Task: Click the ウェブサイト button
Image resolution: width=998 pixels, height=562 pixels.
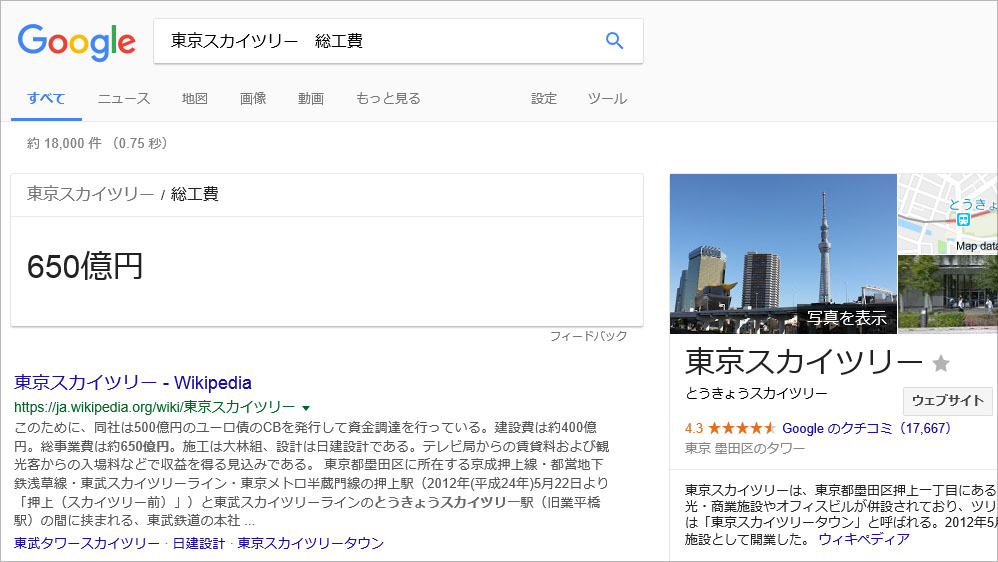Action: click(948, 400)
